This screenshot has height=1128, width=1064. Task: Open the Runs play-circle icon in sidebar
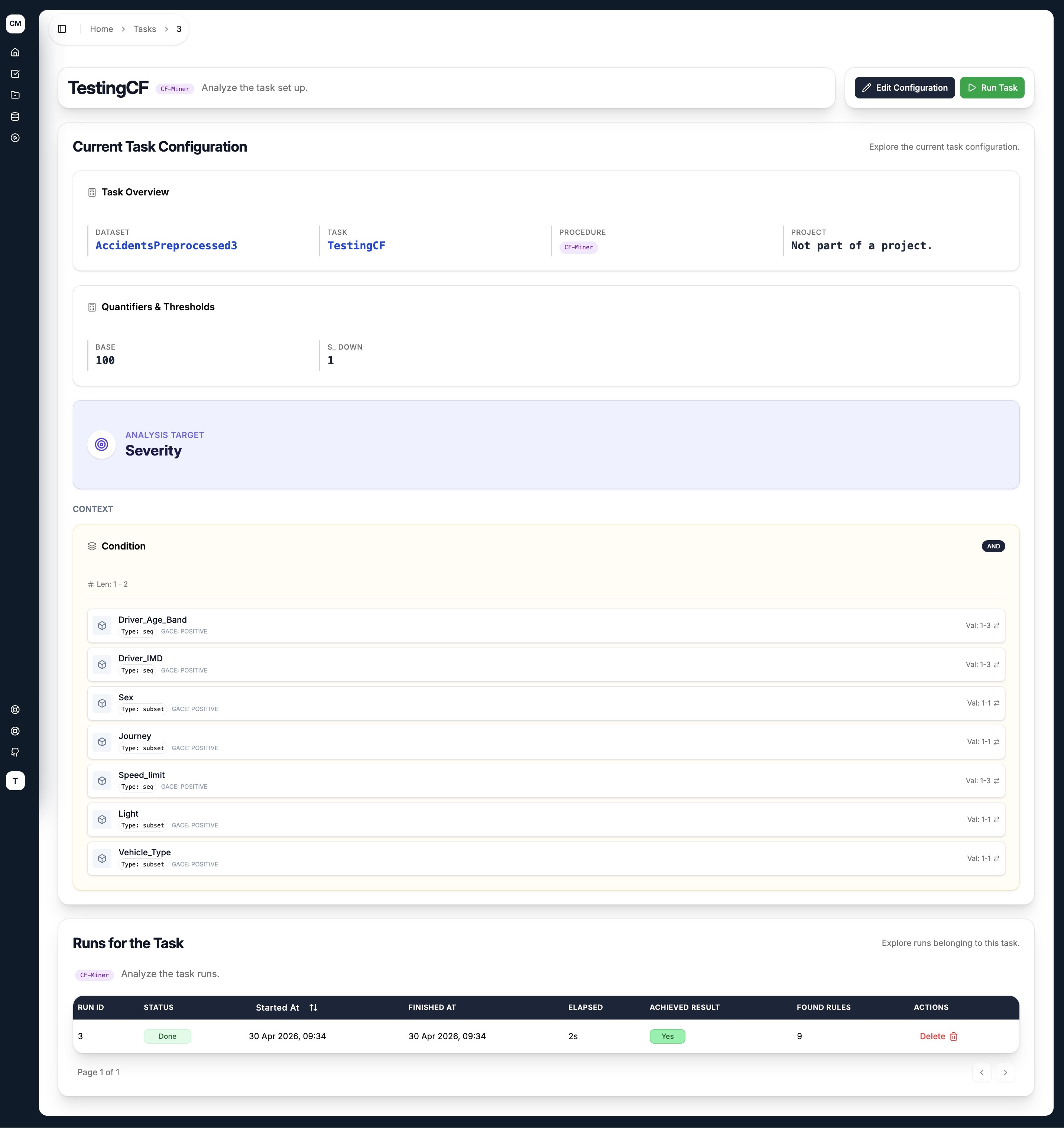coord(15,138)
